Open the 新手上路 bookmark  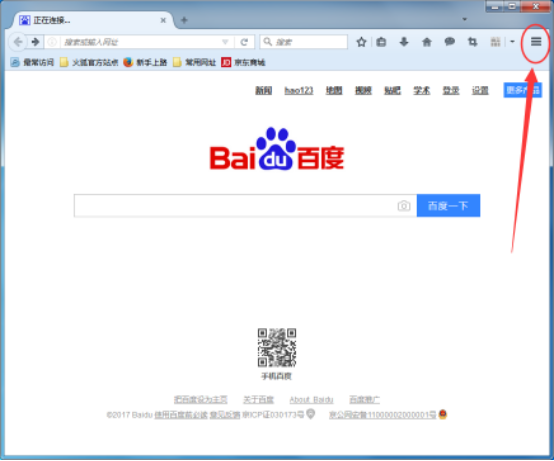pyautogui.click(x=145, y=63)
